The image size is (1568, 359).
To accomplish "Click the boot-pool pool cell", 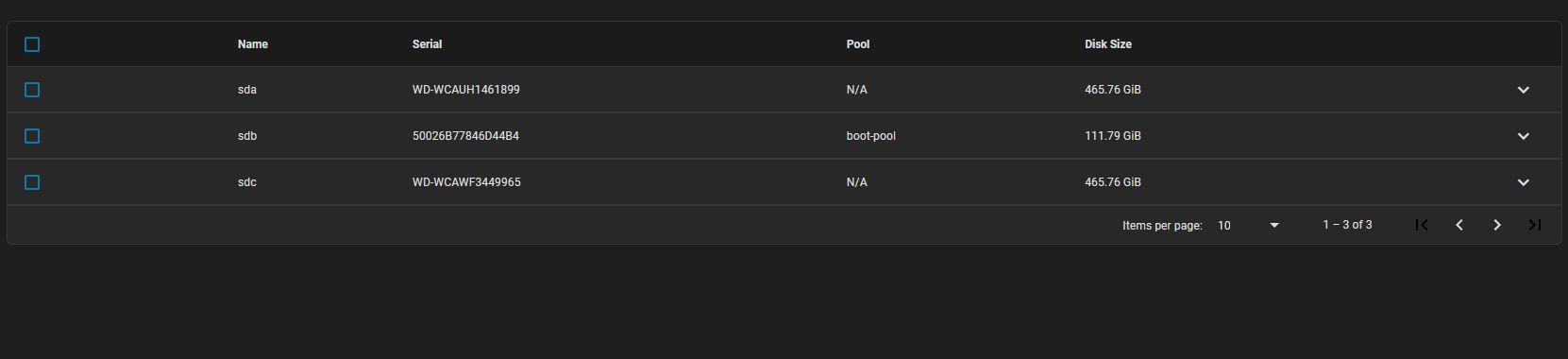I will click(x=871, y=136).
